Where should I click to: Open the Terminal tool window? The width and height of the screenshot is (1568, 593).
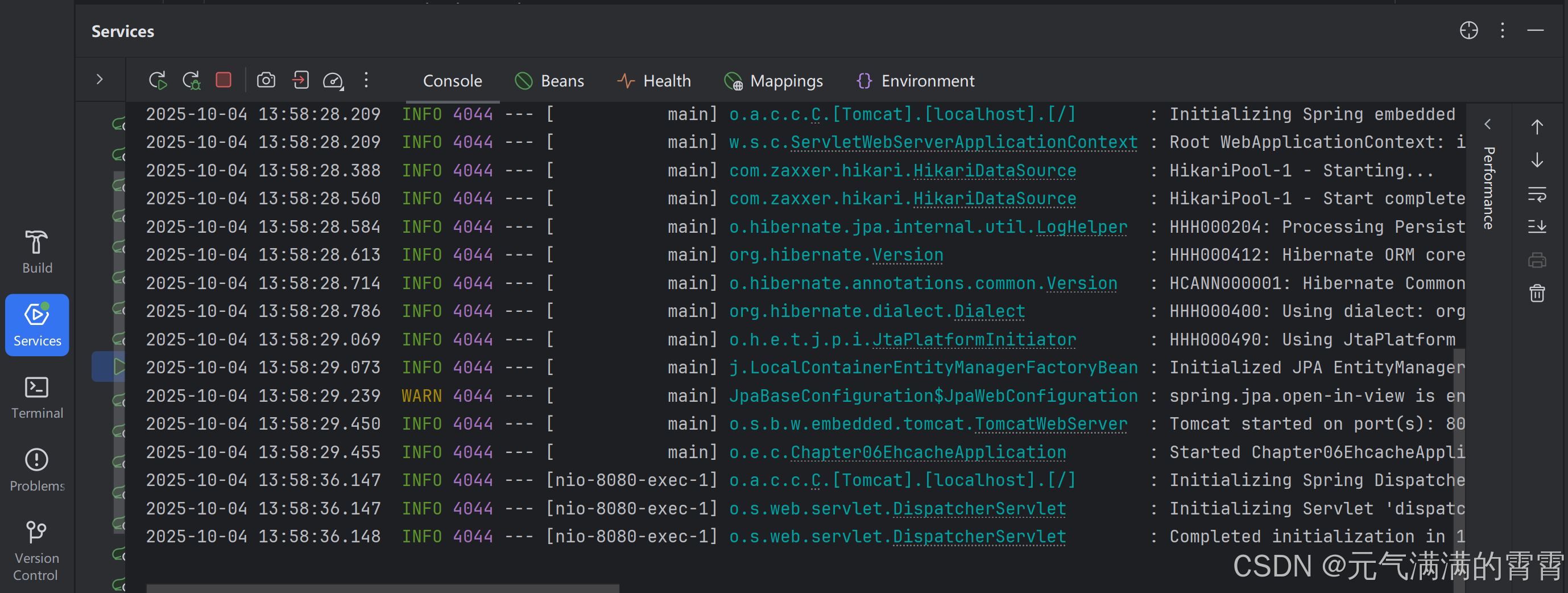coord(37,398)
